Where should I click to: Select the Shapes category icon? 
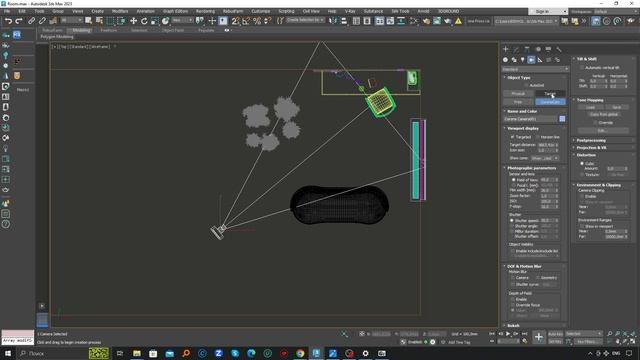click(x=514, y=60)
